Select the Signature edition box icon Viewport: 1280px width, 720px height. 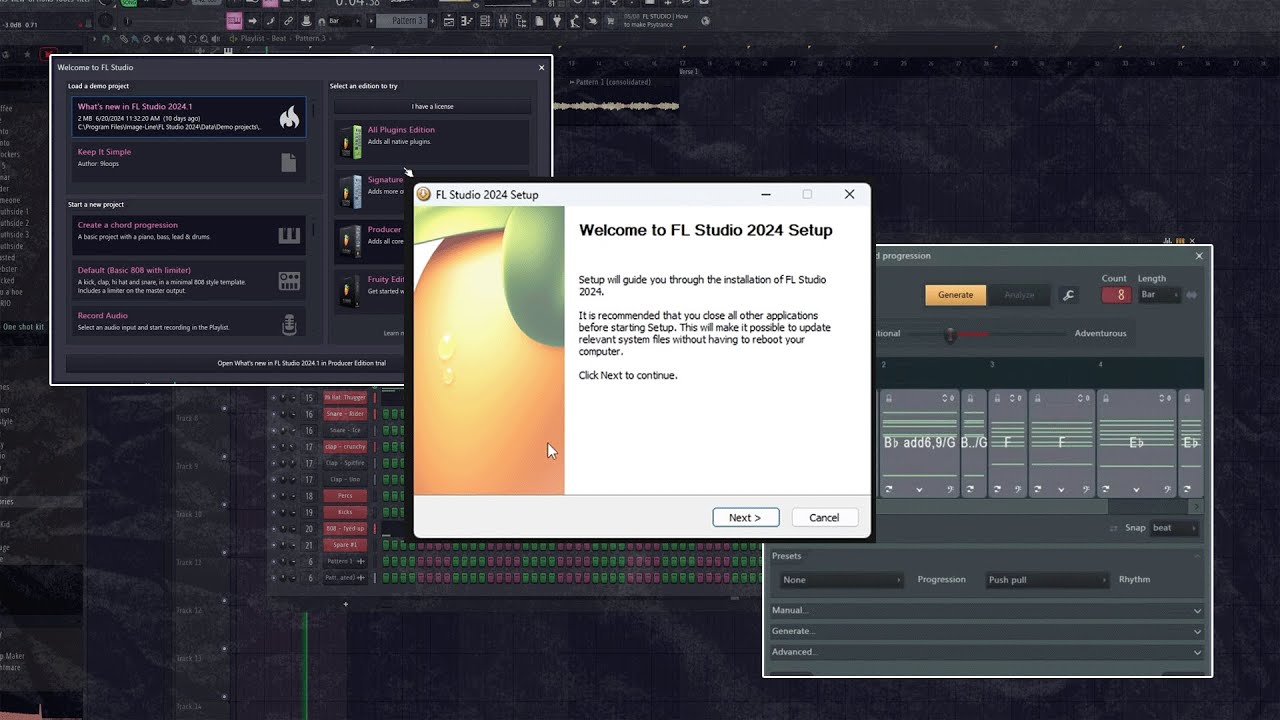349,192
